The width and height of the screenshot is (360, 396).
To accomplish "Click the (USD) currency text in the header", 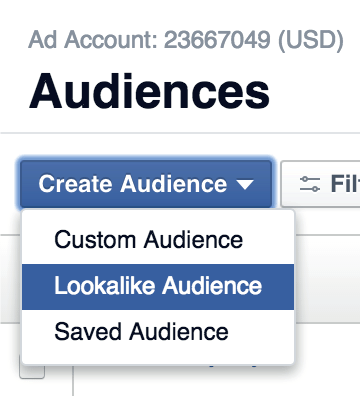I will tap(311, 41).
